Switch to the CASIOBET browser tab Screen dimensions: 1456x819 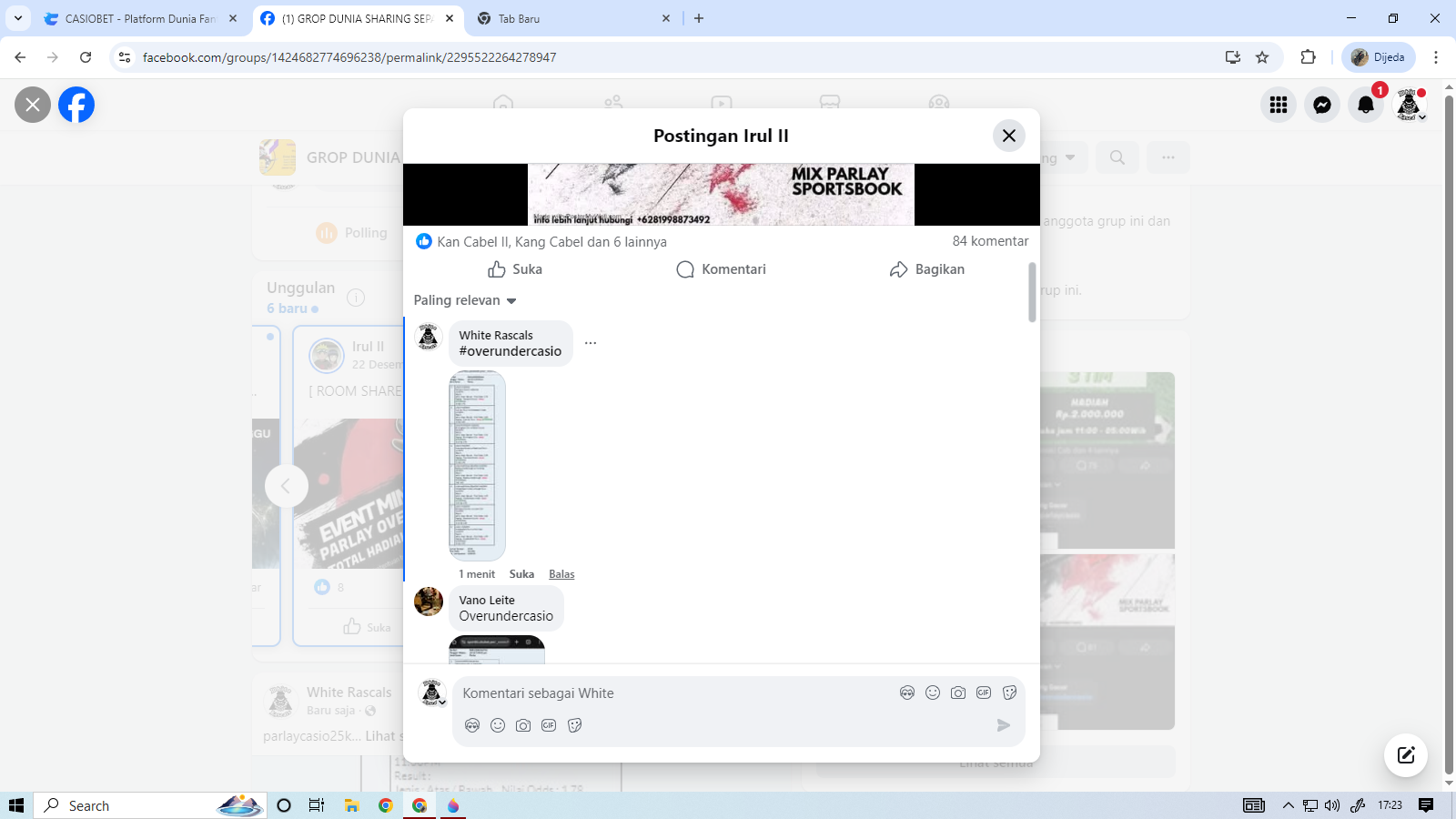pyautogui.click(x=138, y=18)
